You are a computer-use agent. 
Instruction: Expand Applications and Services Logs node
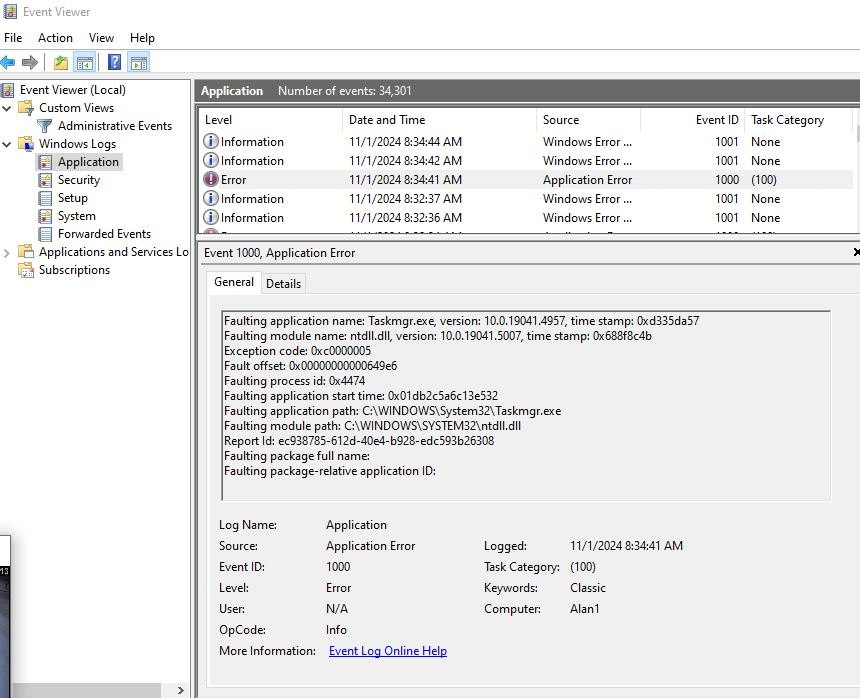click(7, 253)
